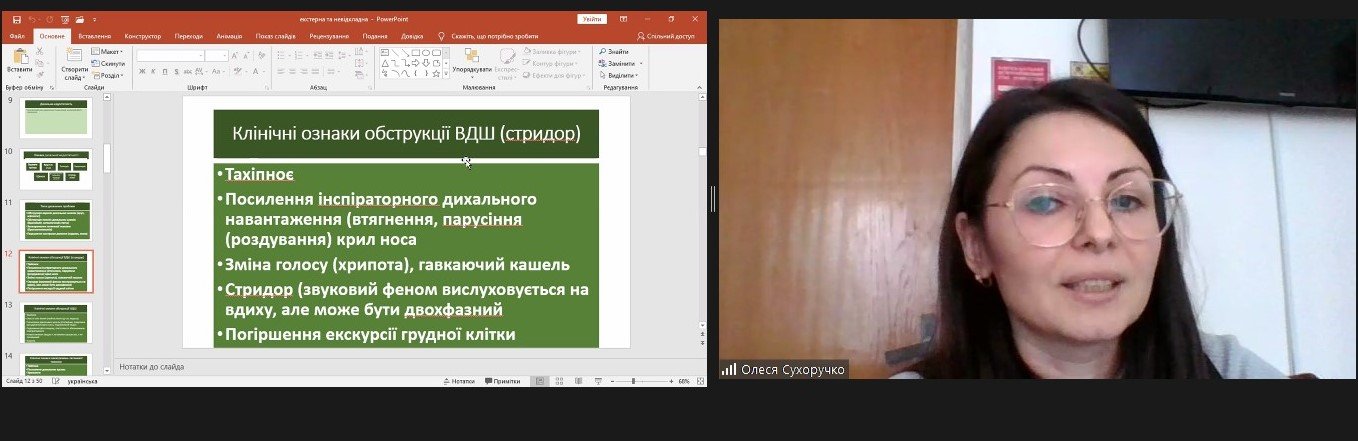Open the Section (Розділ) dropdown
The height and width of the screenshot is (441, 1358).
(109, 75)
